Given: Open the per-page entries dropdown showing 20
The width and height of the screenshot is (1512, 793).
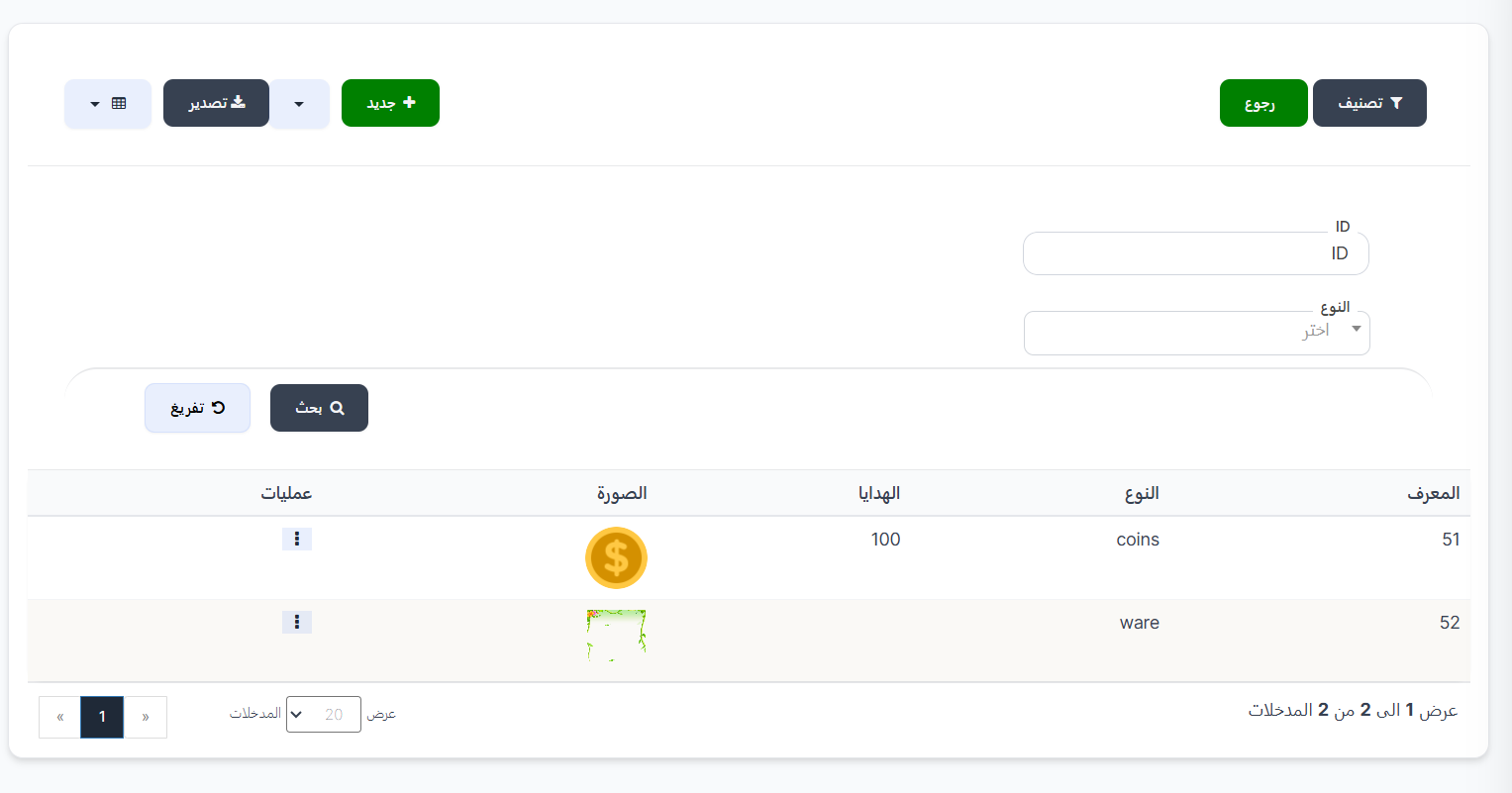Looking at the screenshot, I should 324,714.
